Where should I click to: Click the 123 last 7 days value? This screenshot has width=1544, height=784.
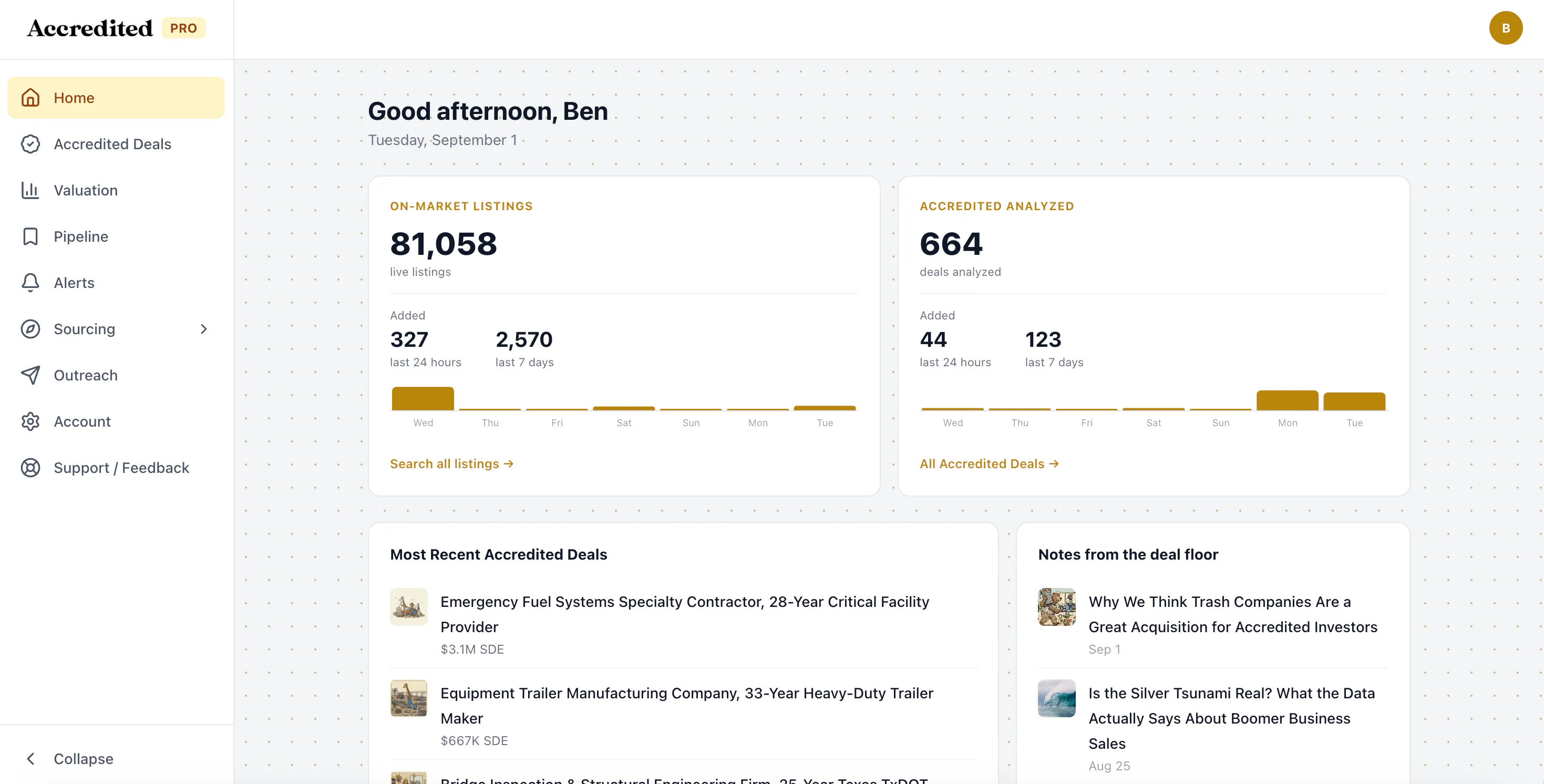tap(1043, 339)
